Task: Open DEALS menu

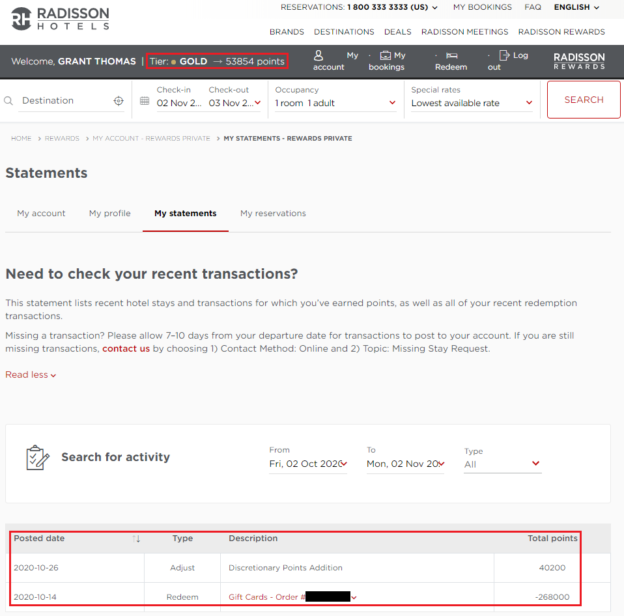Action: [398, 32]
